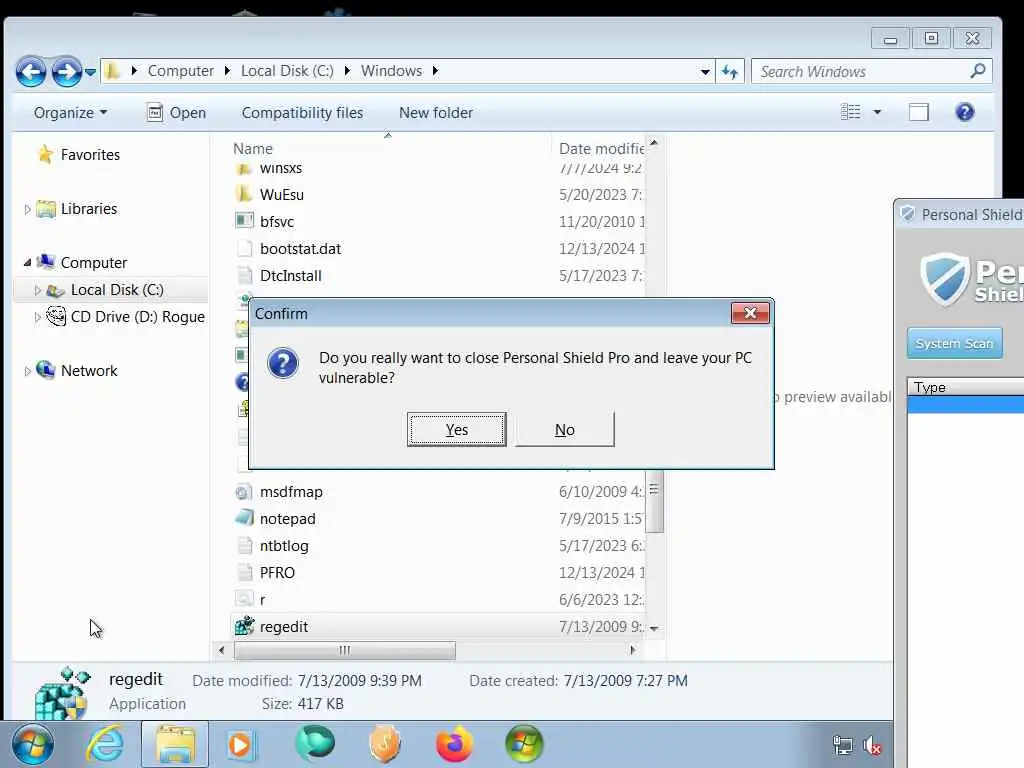
Task: Sort by the Date modified column header
Action: [601, 148]
